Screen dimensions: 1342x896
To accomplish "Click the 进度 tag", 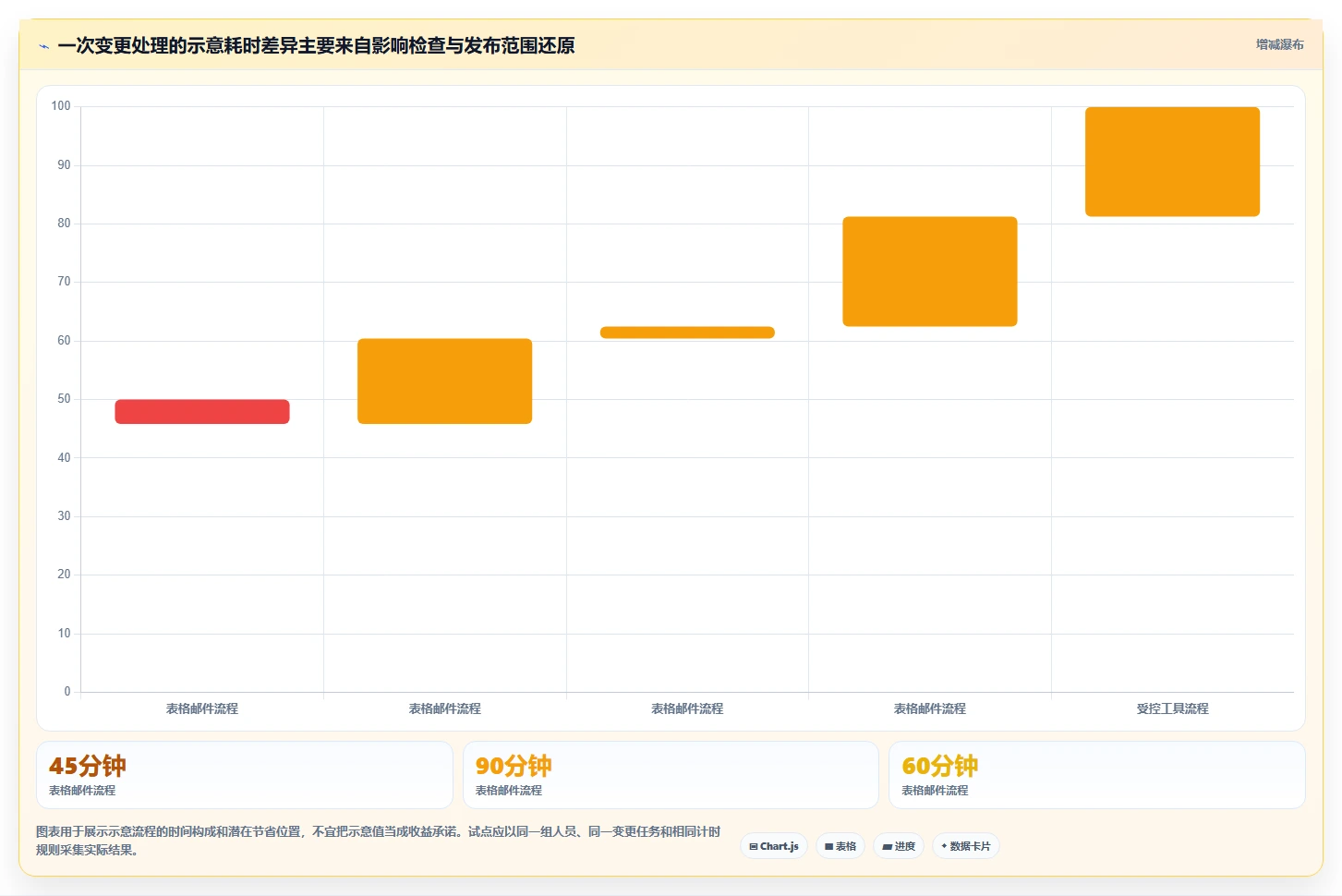I will (899, 846).
